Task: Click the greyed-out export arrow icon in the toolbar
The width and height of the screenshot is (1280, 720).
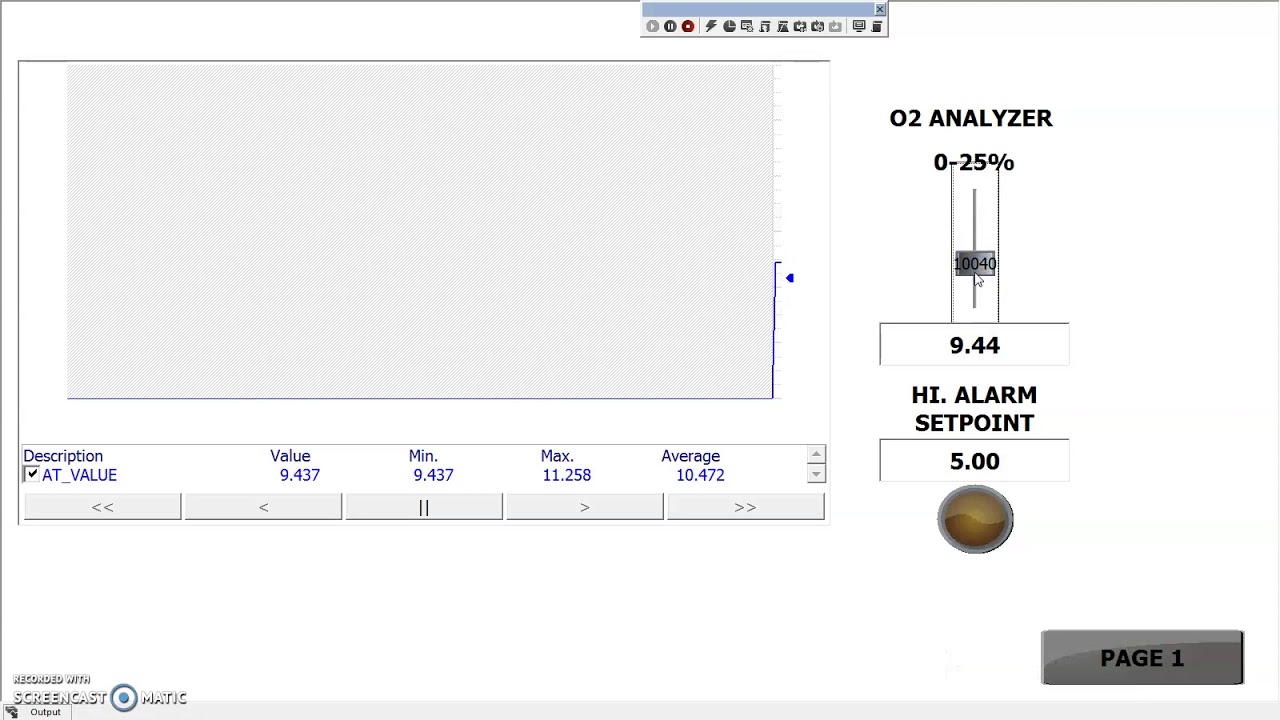Action: (835, 26)
